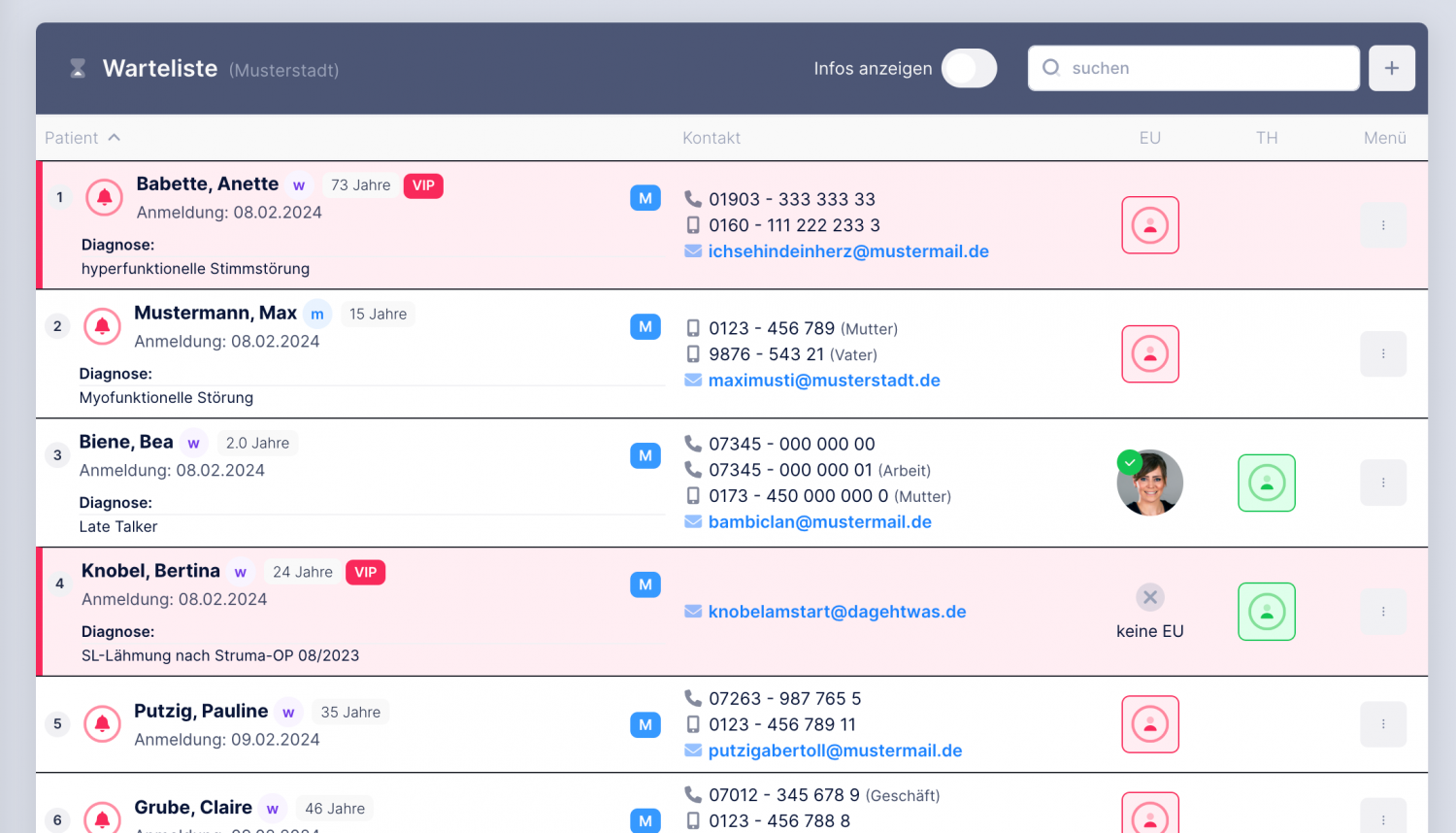Open three-dot menu for Grube, Claire

[x=1383, y=816]
